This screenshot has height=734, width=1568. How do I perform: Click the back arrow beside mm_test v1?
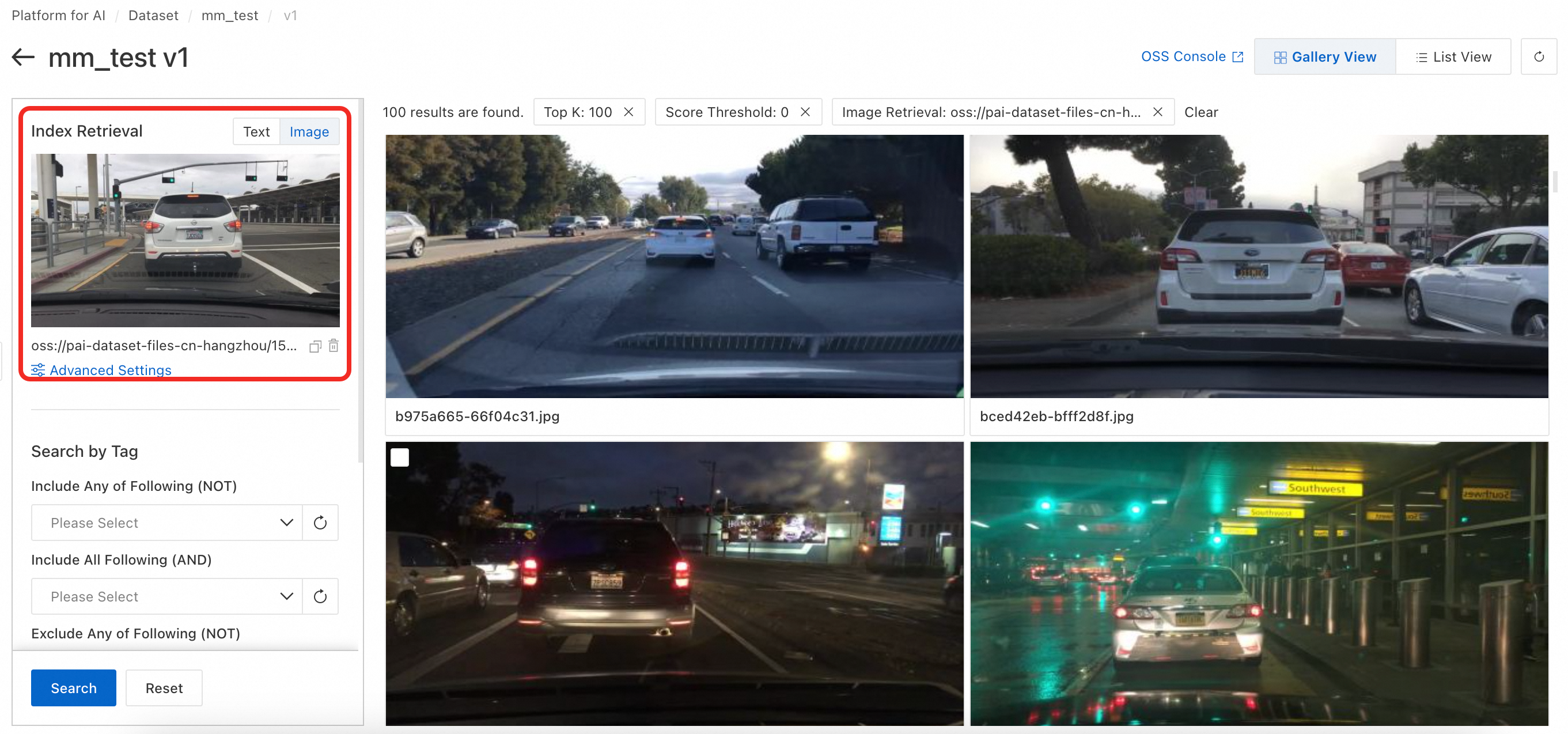[x=23, y=57]
